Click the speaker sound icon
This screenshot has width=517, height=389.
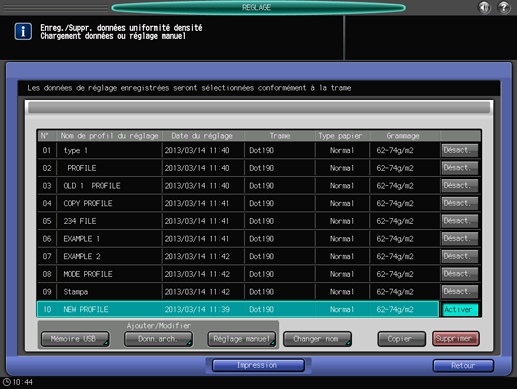coord(484,7)
